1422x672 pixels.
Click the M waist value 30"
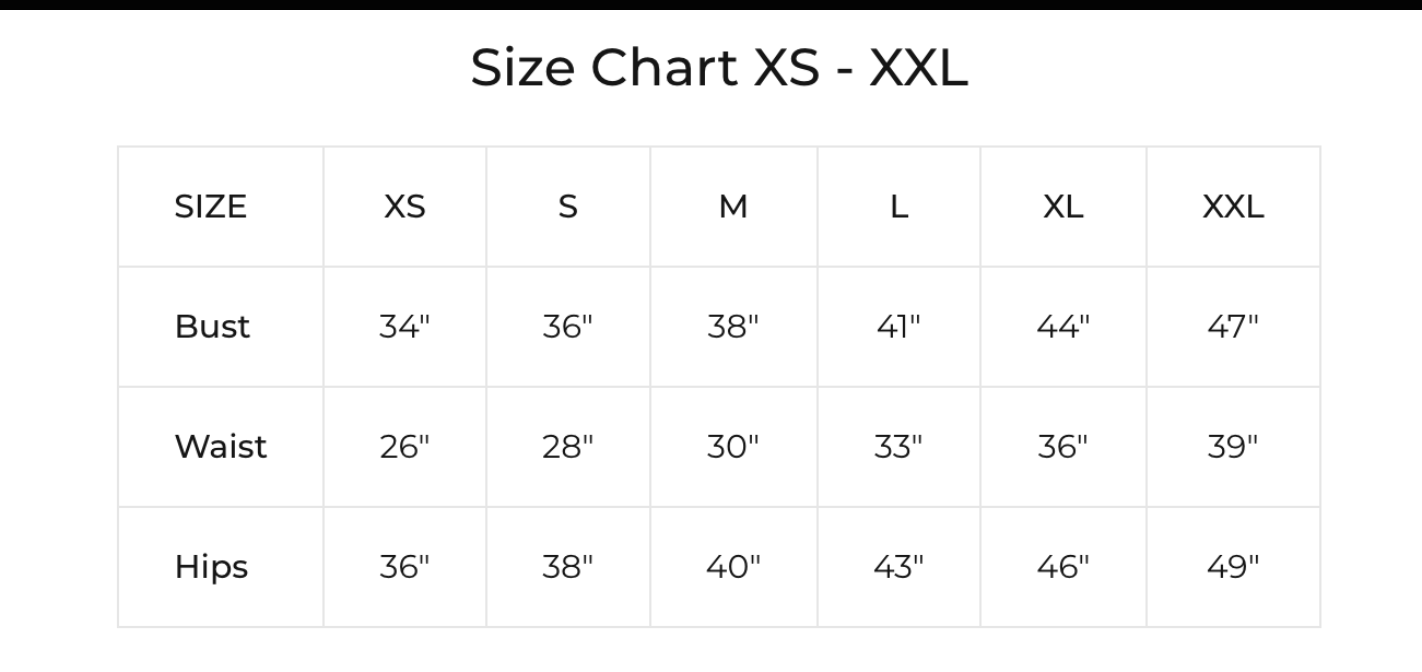click(734, 447)
